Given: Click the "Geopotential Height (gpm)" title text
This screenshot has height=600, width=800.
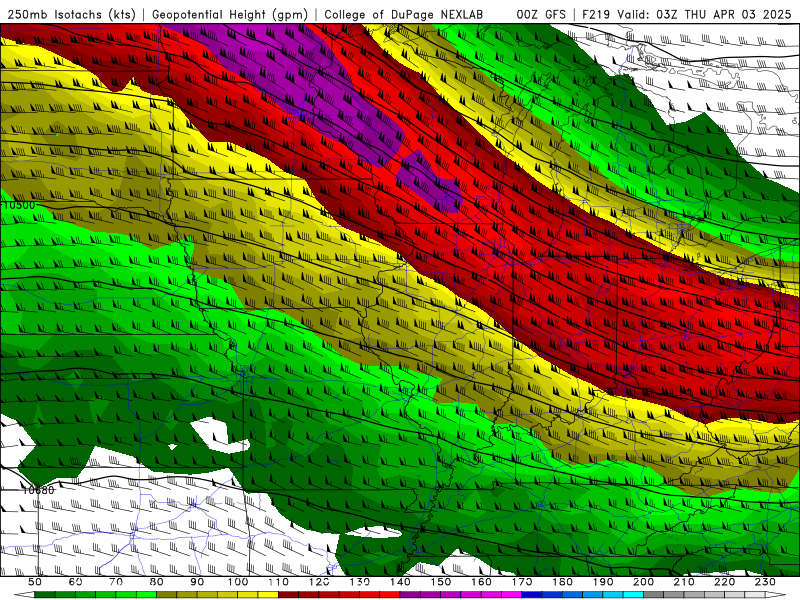Looking at the screenshot, I should coord(230,14).
